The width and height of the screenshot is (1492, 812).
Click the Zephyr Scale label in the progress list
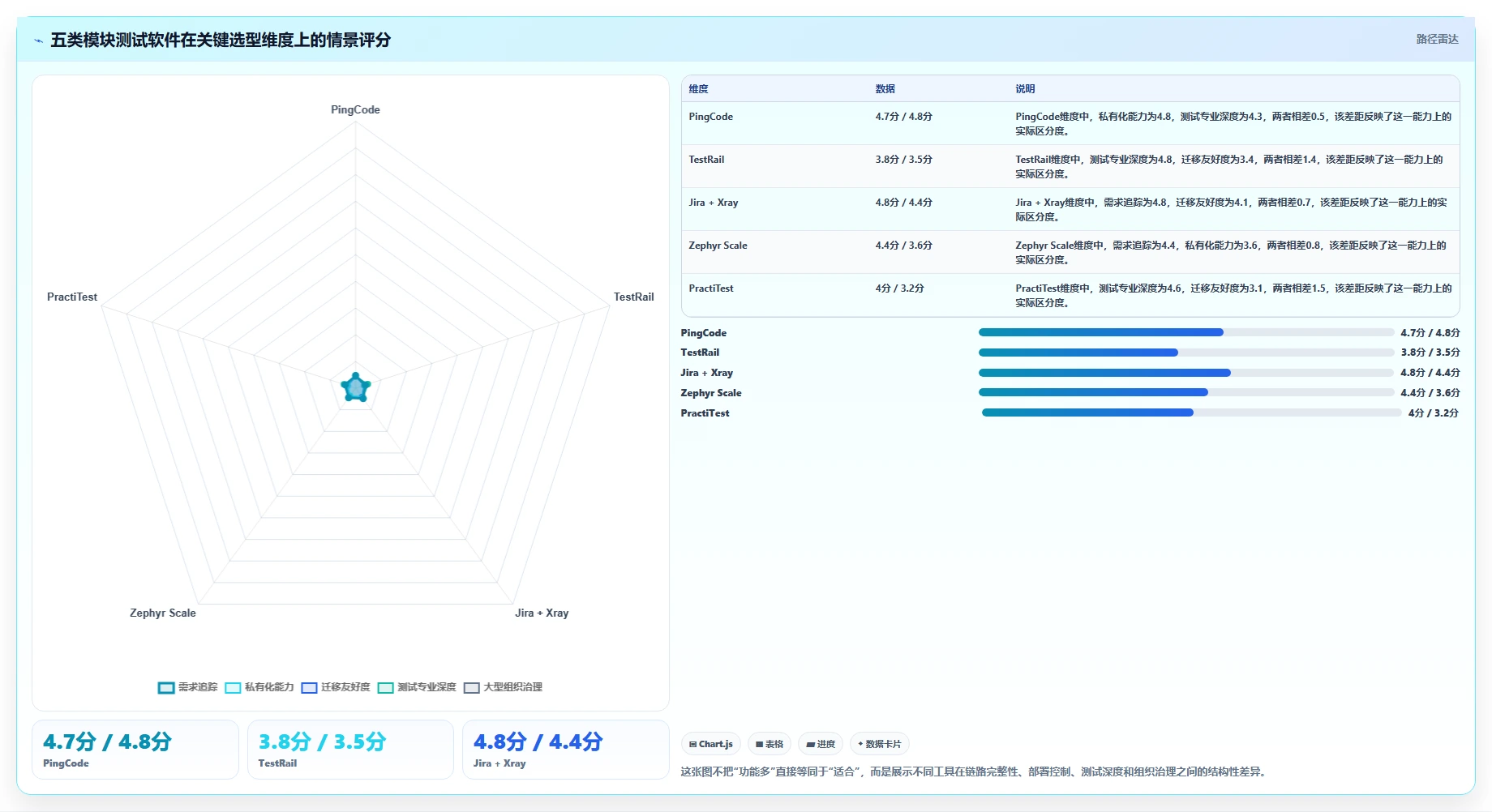[x=711, y=393]
